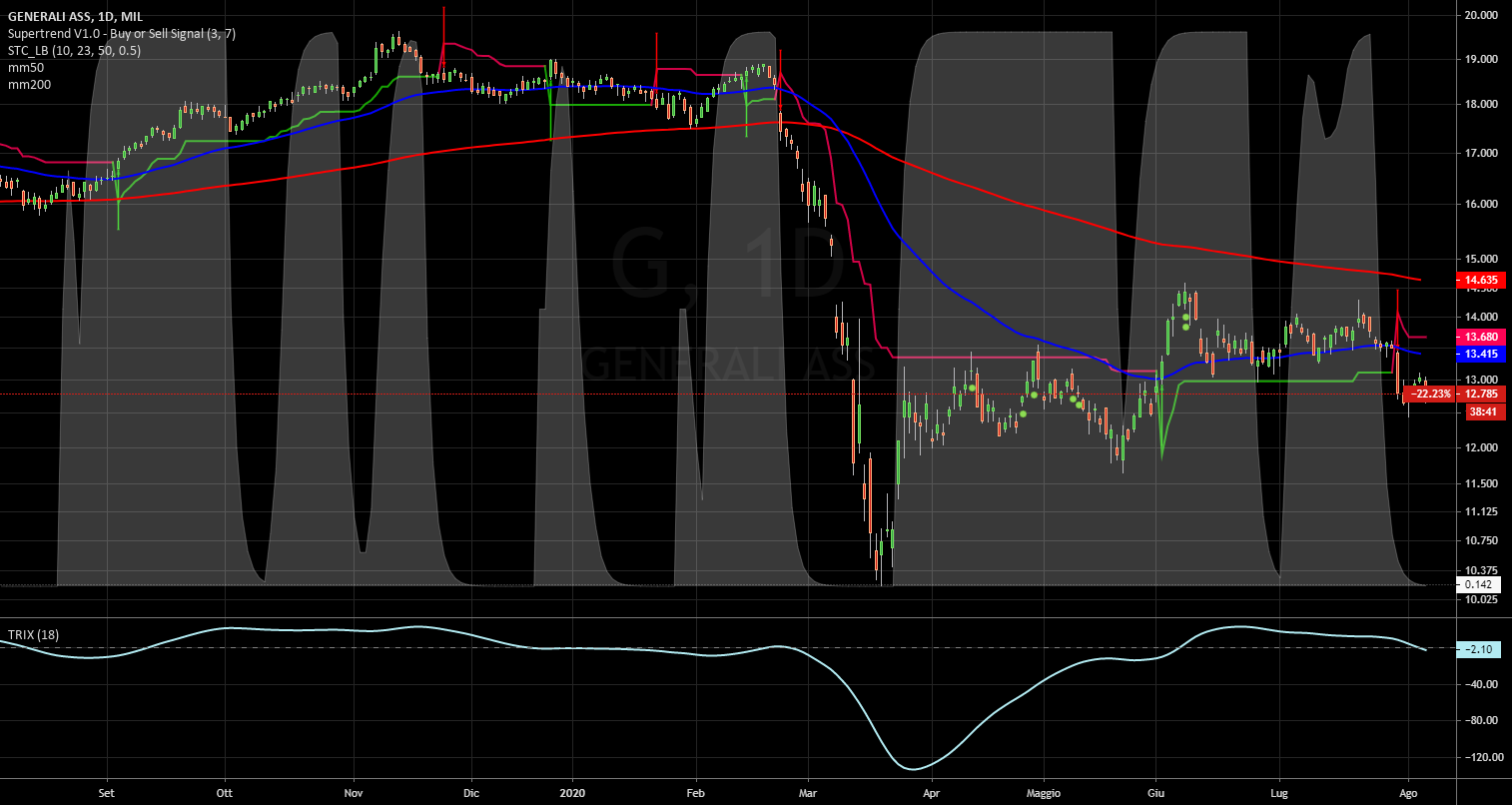Click the Lug month label on time axis
The width and height of the screenshot is (1512, 805).
tap(1279, 793)
